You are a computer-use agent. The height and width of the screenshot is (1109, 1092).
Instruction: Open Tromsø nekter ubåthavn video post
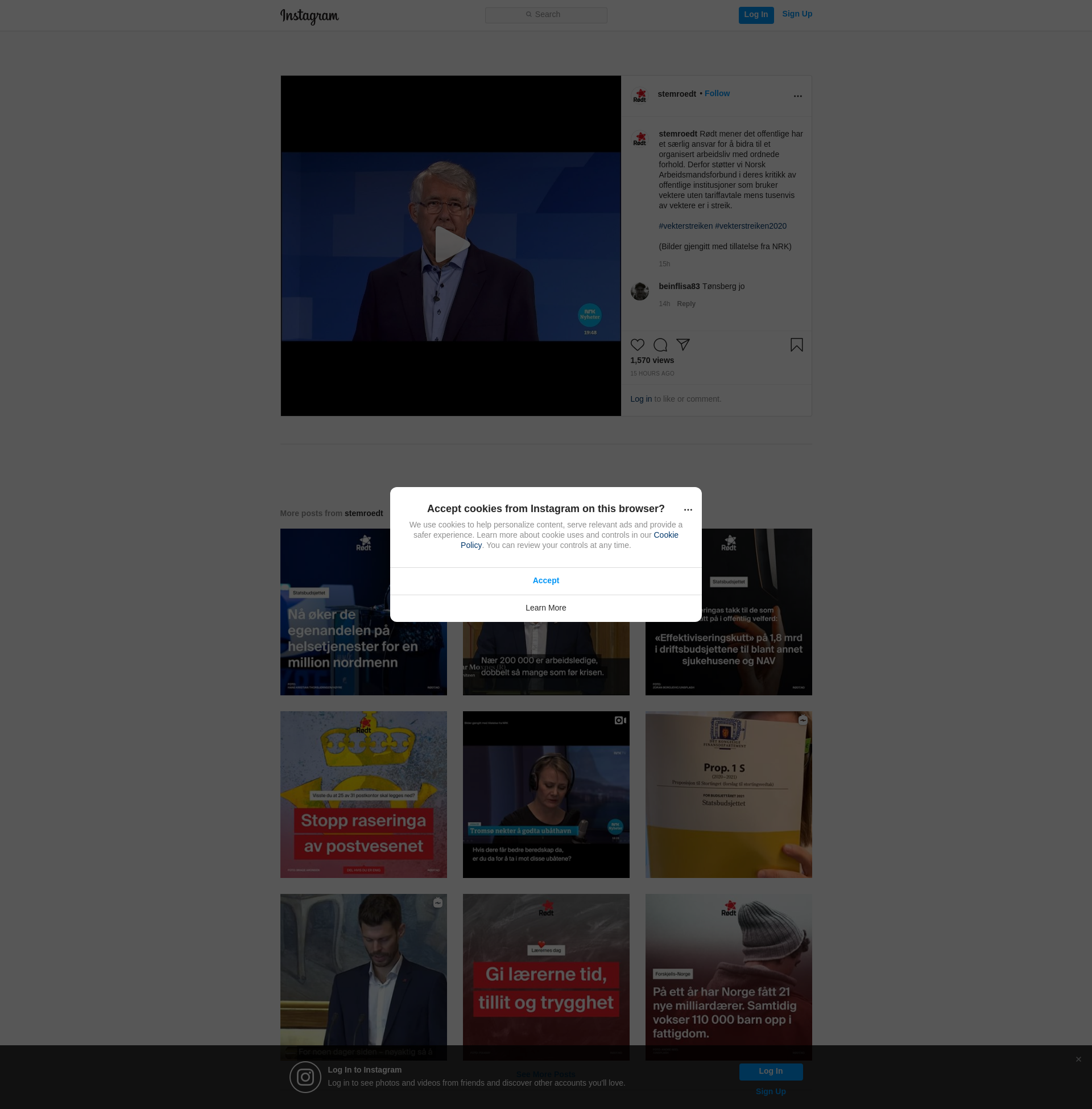tap(546, 794)
